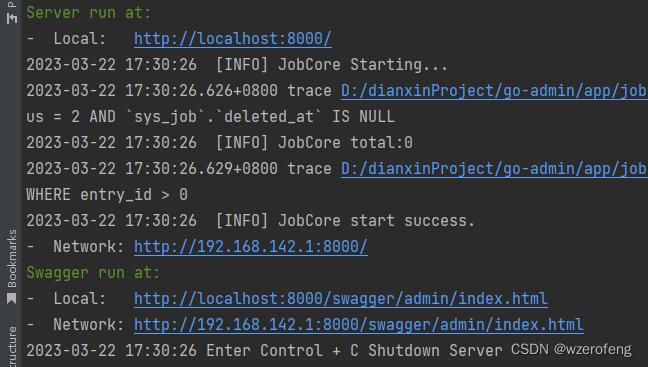648x367 pixels.
Task: Open the 192.168.142.1 swagger admin index.html link
Action: point(359,325)
